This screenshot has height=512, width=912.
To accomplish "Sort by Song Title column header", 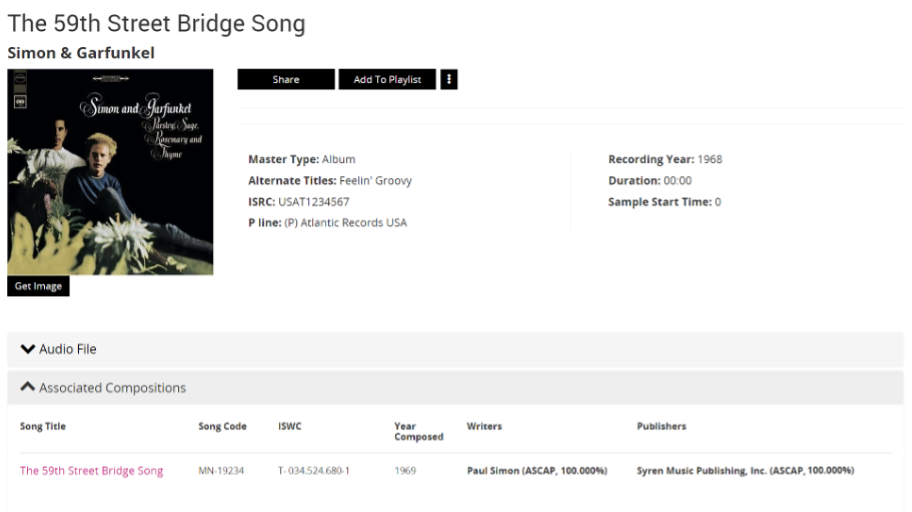I will 43,426.
